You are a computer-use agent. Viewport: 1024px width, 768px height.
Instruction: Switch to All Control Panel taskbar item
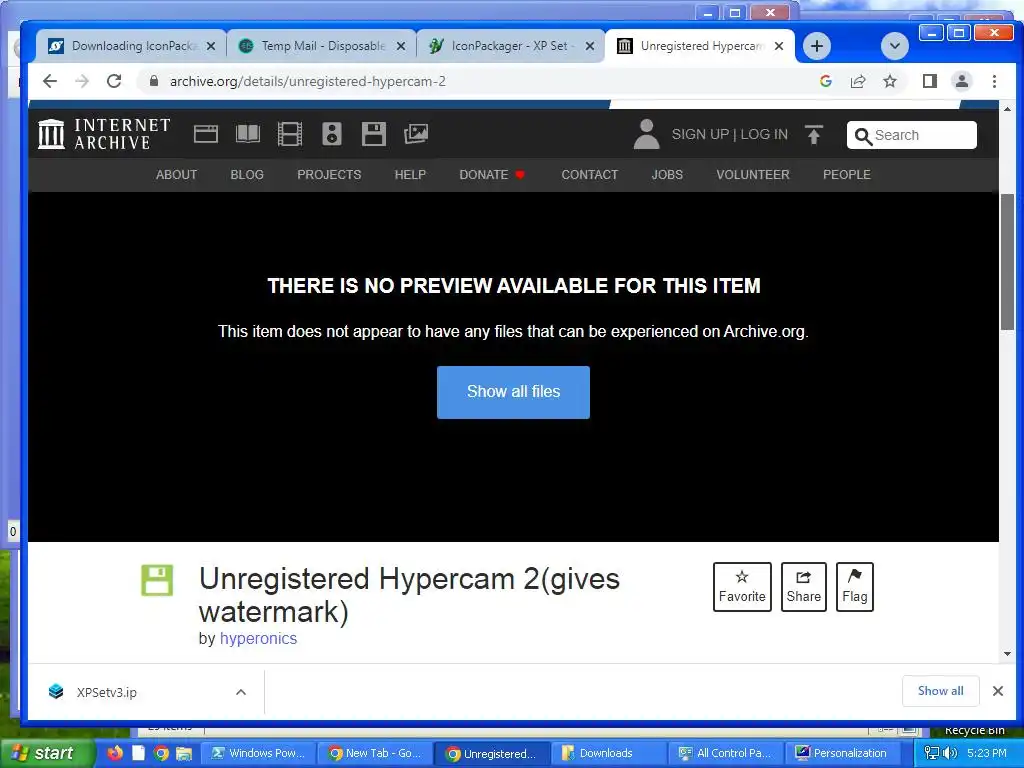(726, 753)
